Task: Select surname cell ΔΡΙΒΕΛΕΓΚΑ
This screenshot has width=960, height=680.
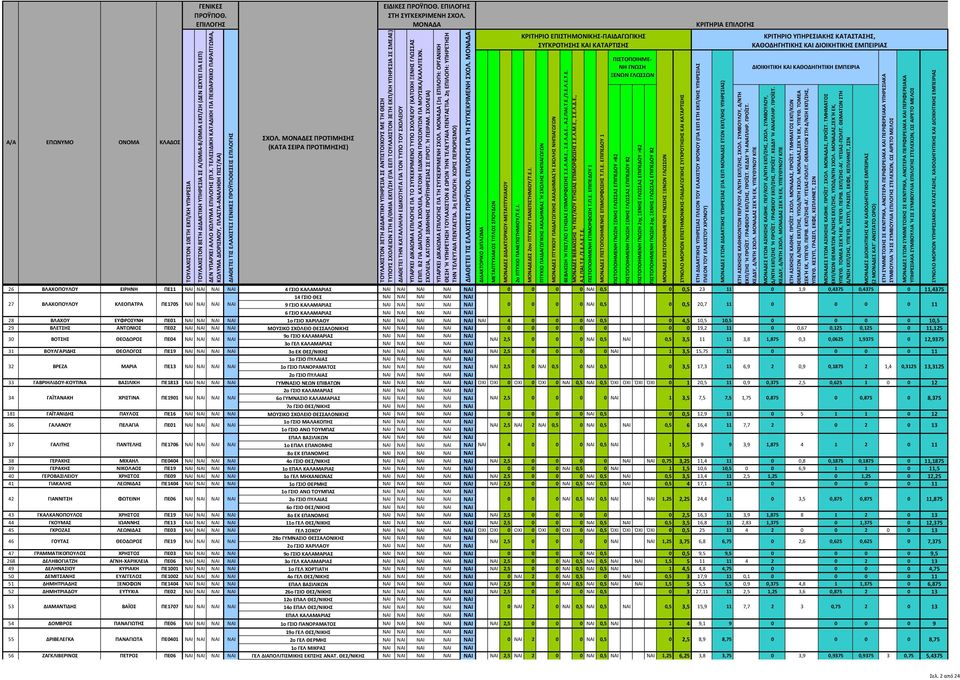Action: point(59,640)
